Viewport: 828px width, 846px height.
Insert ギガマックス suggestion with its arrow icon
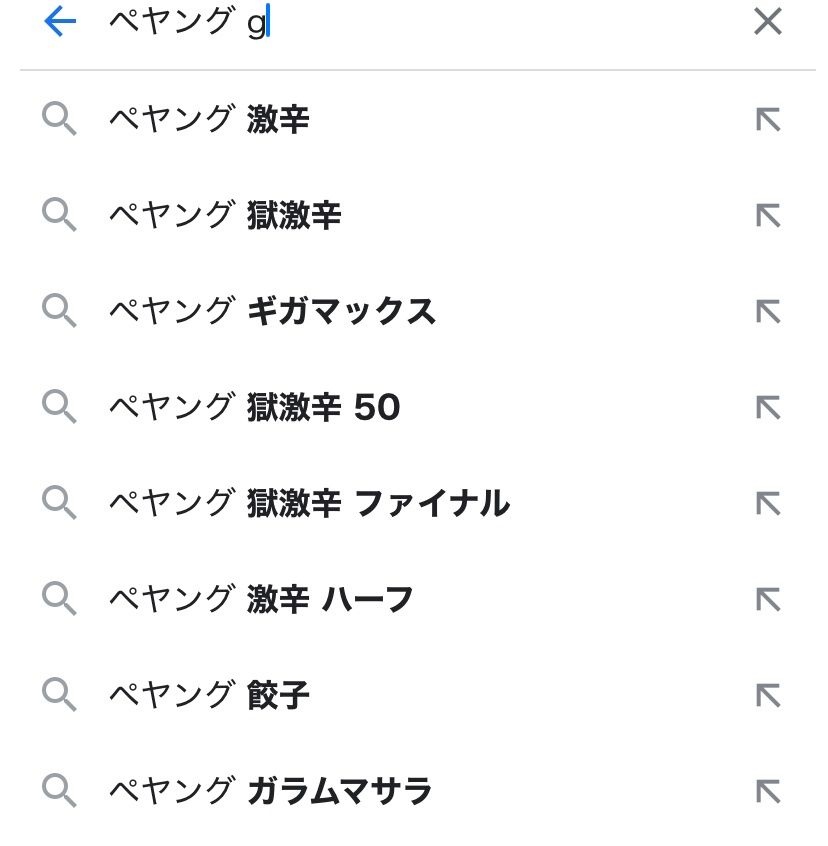(767, 312)
